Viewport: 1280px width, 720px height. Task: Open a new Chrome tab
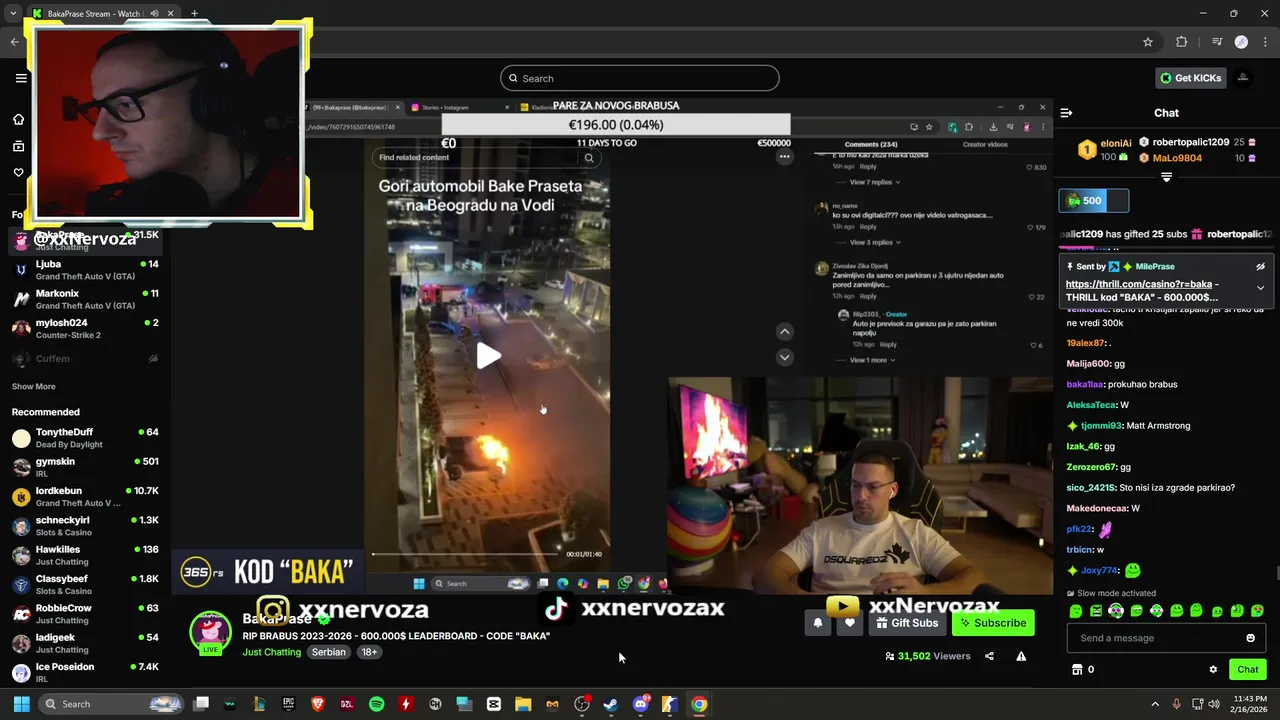pyautogui.click(x=194, y=13)
